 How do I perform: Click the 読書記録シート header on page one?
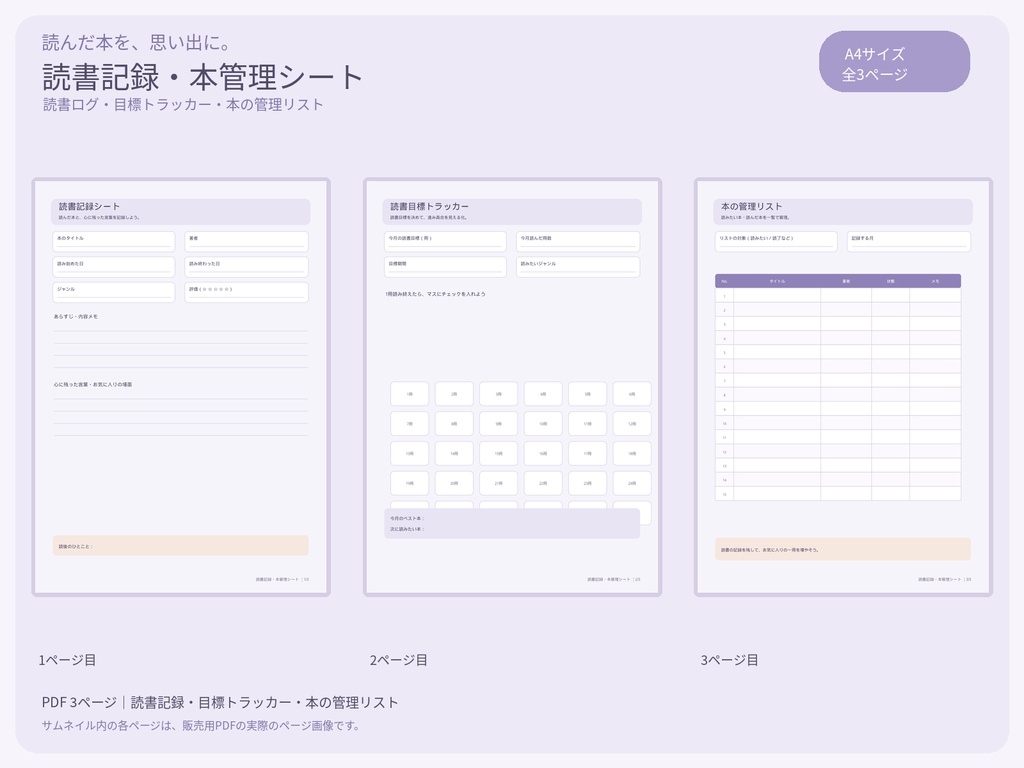pyautogui.click(x=180, y=212)
